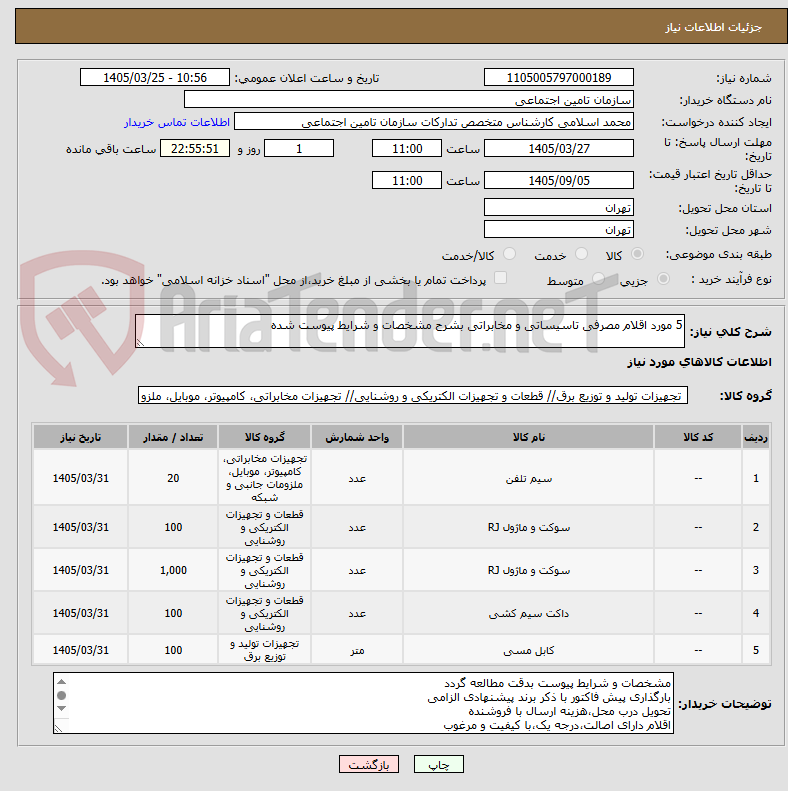Click the buyer notes text box

(363, 703)
